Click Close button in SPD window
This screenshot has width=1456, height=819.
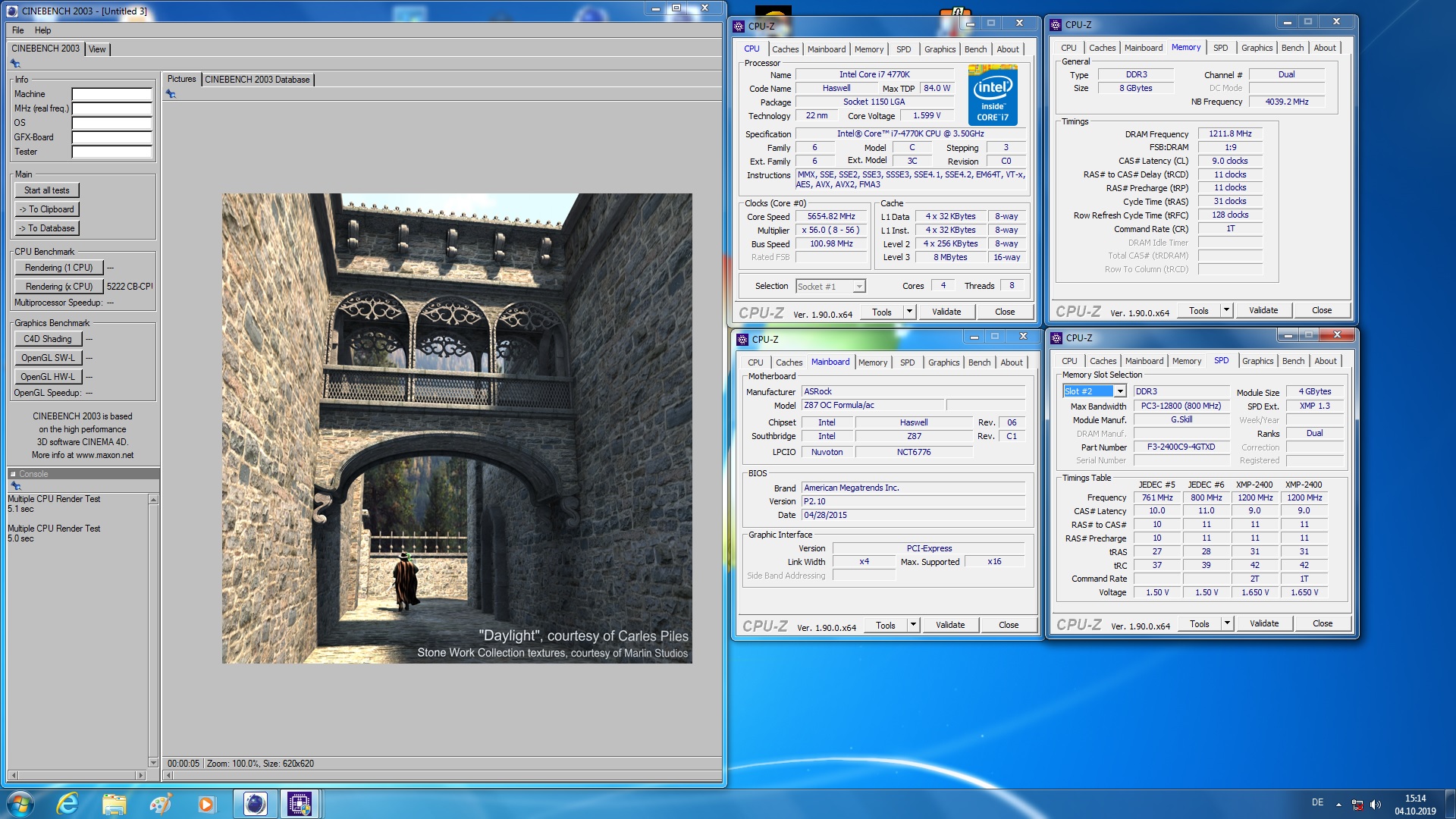click(x=1322, y=623)
